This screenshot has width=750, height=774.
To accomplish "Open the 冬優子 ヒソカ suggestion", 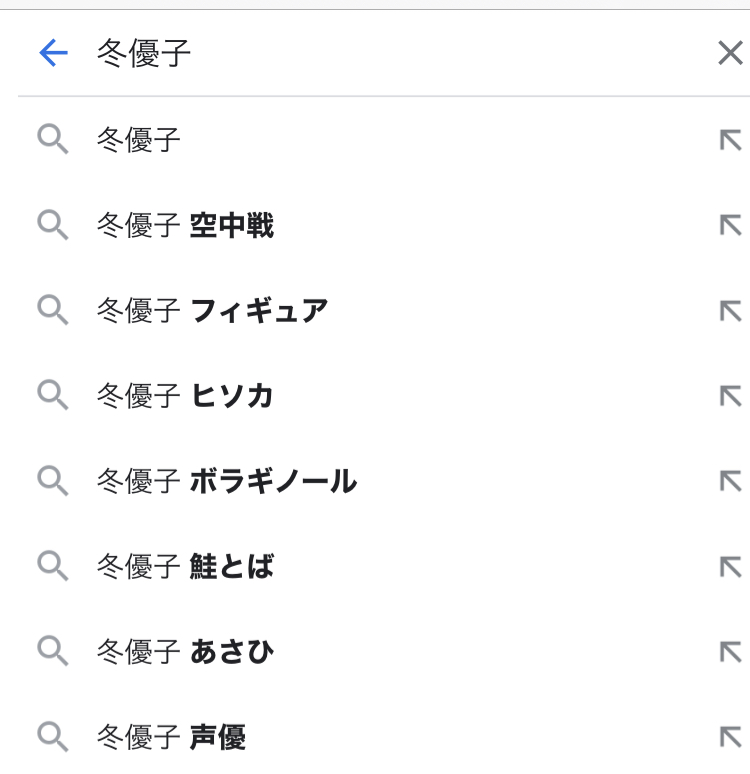I will click(185, 396).
